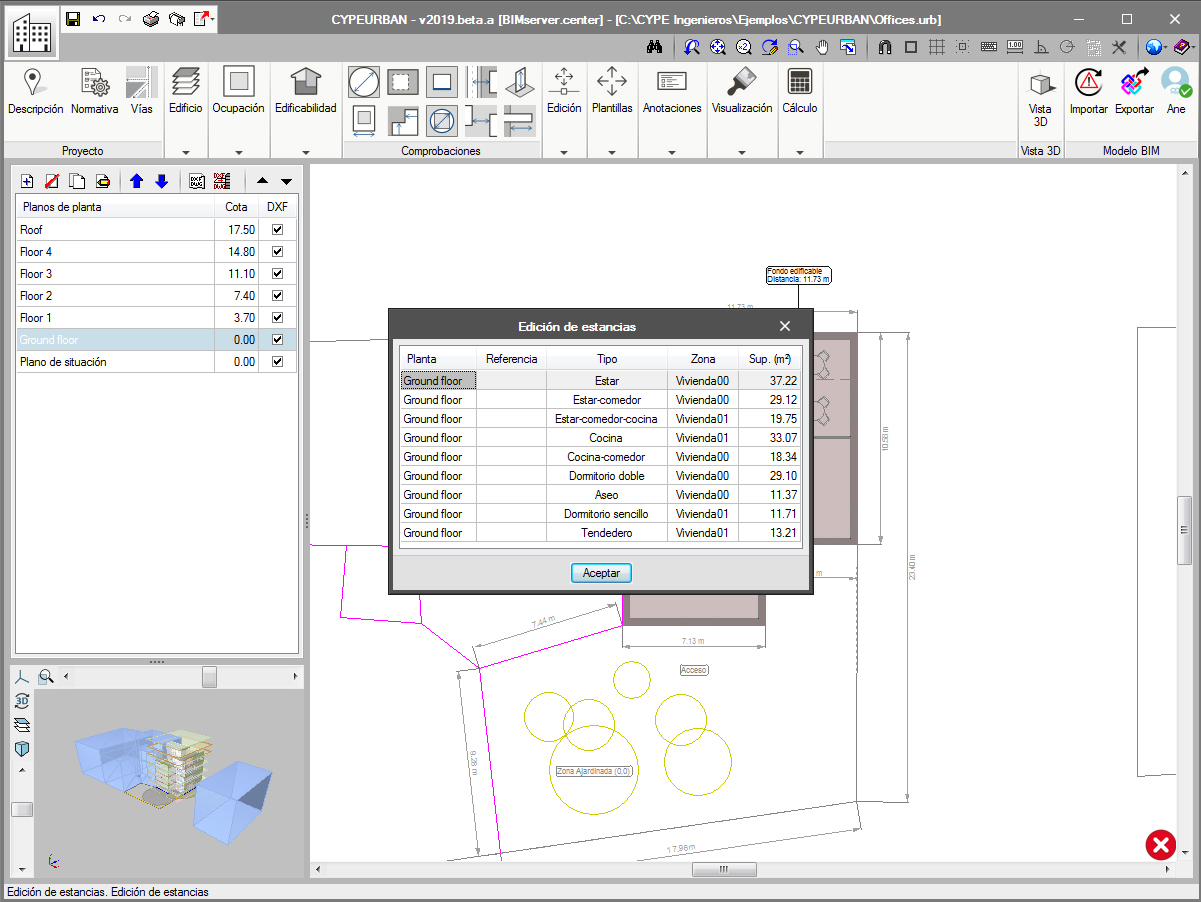Screen dimensions: 1201x902
Task: Click the Save floppy disk icon
Action: point(73,19)
